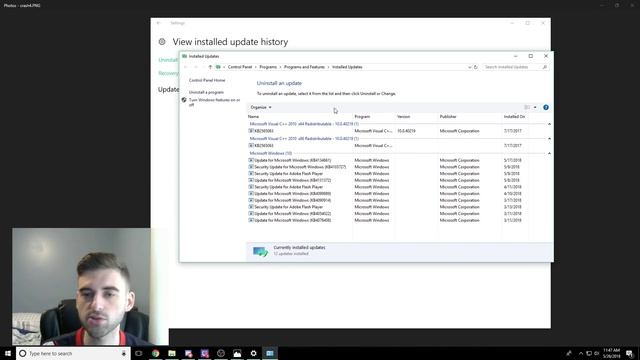Click the network icon in system tray
640x360 pixels.
[x=589, y=353]
